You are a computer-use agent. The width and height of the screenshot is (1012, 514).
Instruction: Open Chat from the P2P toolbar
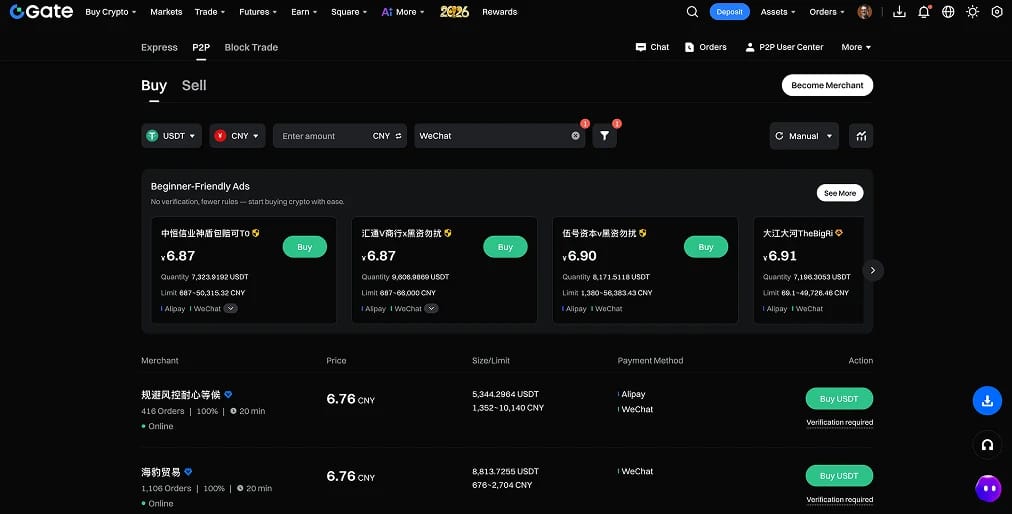click(x=652, y=47)
